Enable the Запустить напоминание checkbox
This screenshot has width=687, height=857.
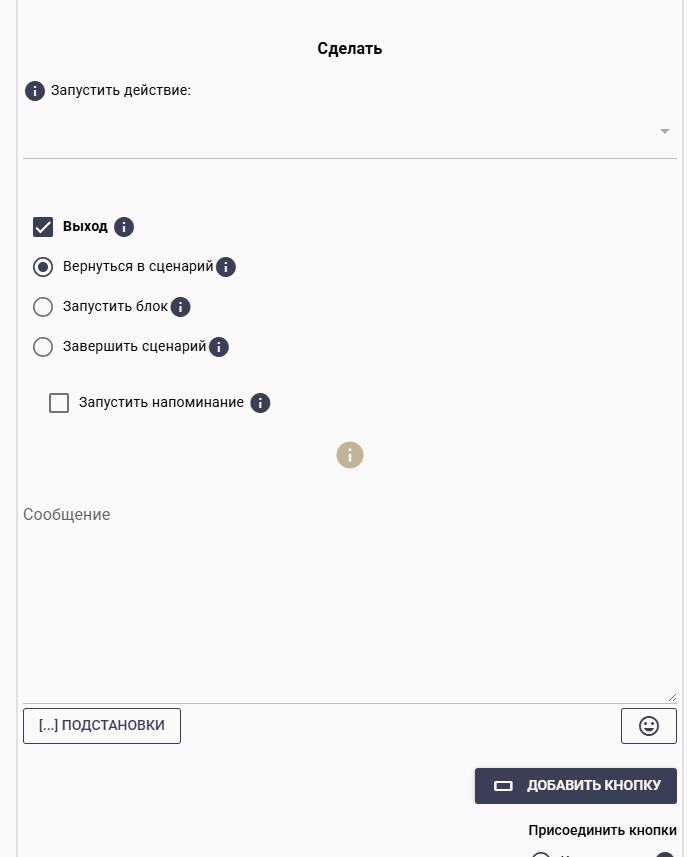point(59,402)
